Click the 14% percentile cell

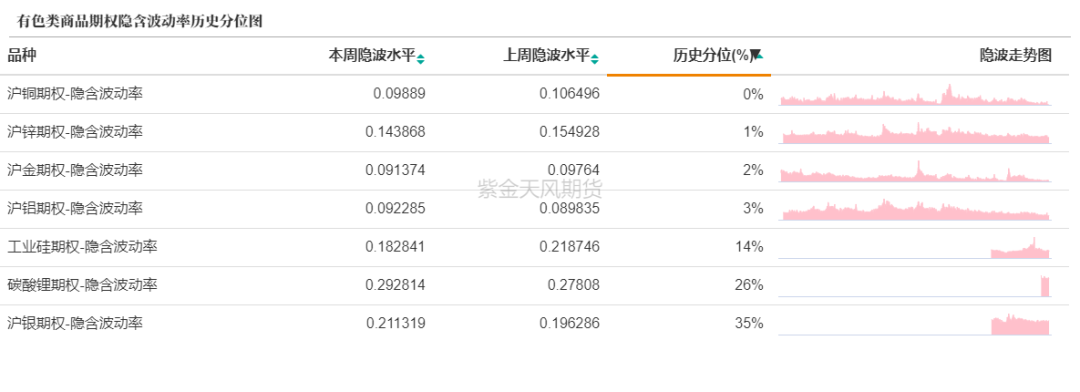[x=749, y=247]
